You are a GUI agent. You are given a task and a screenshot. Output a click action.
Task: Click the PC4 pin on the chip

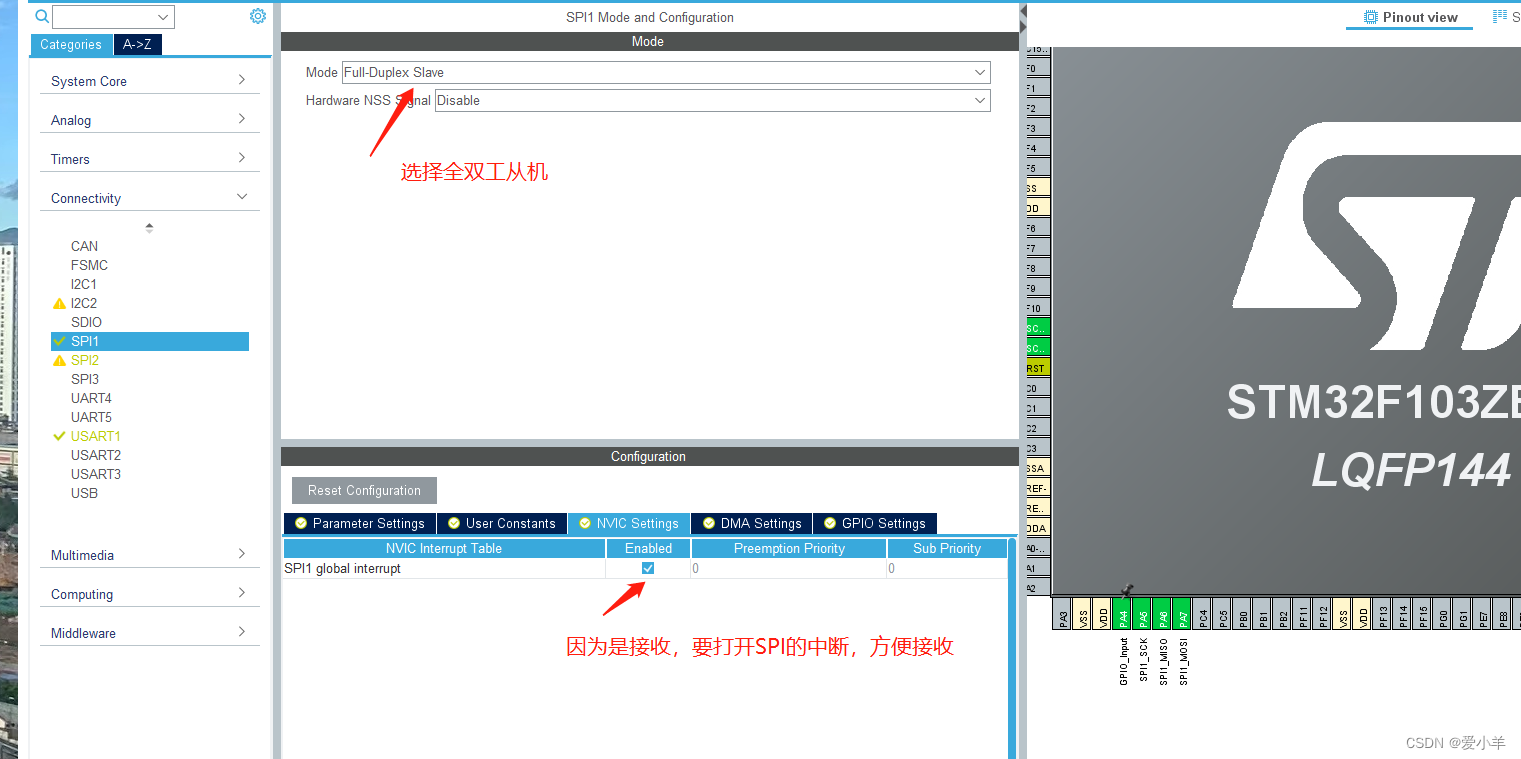click(x=1203, y=614)
